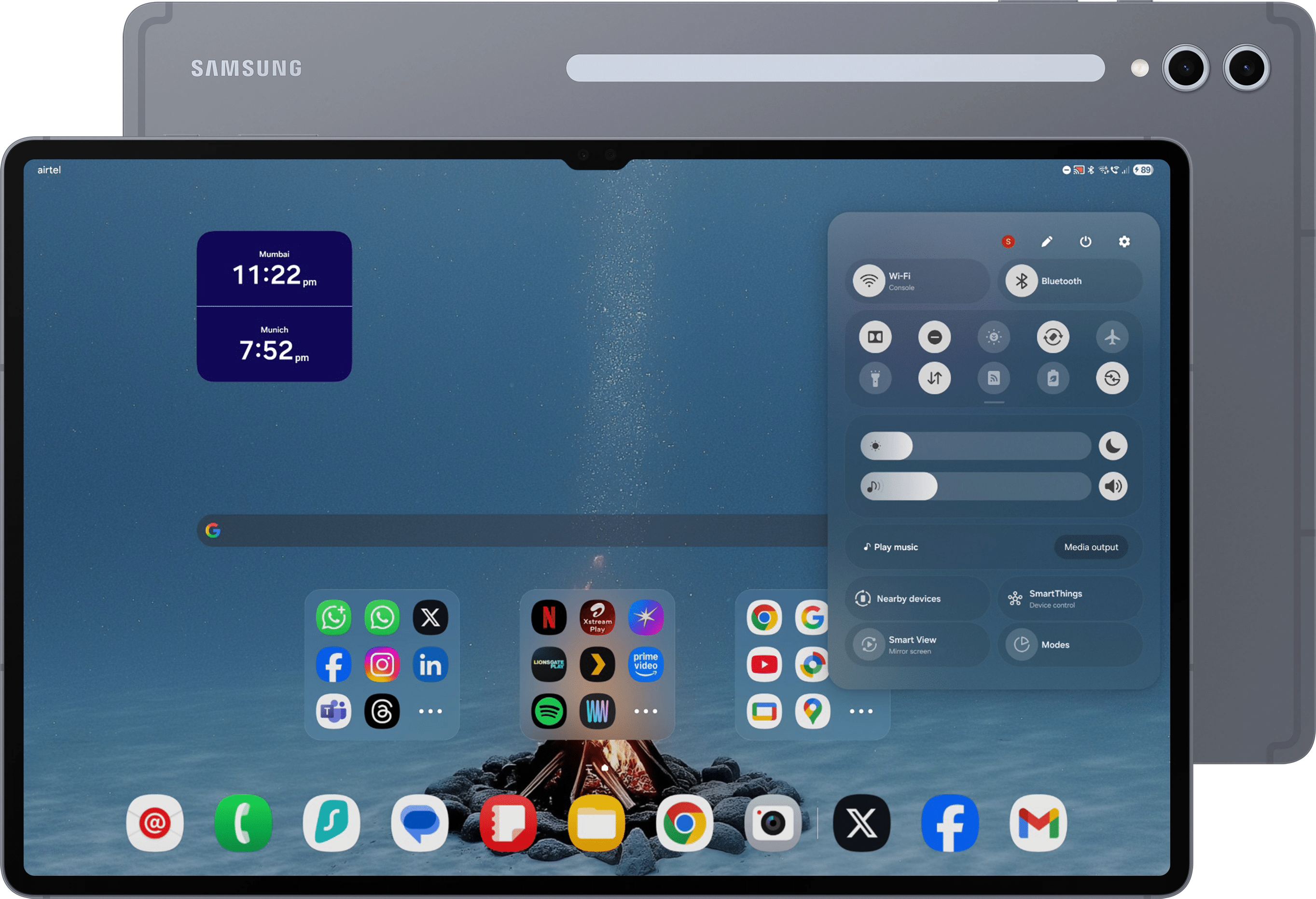The height and width of the screenshot is (899, 1316).
Task: Turn on the flashlight toggle
Action: click(x=875, y=378)
